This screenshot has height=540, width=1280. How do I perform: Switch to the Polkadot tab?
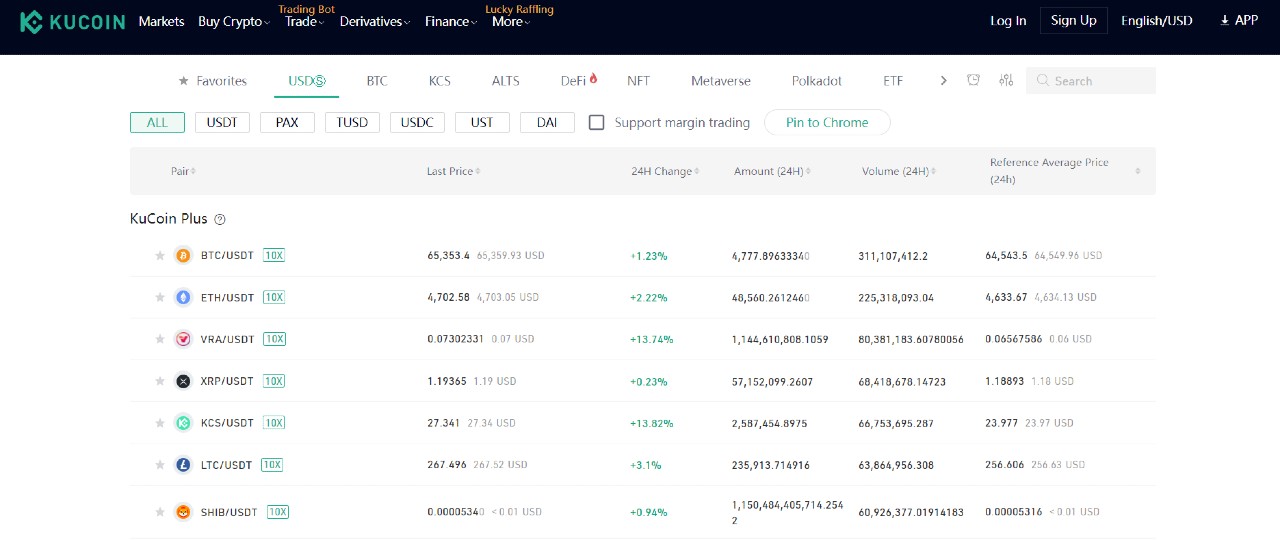(817, 81)
